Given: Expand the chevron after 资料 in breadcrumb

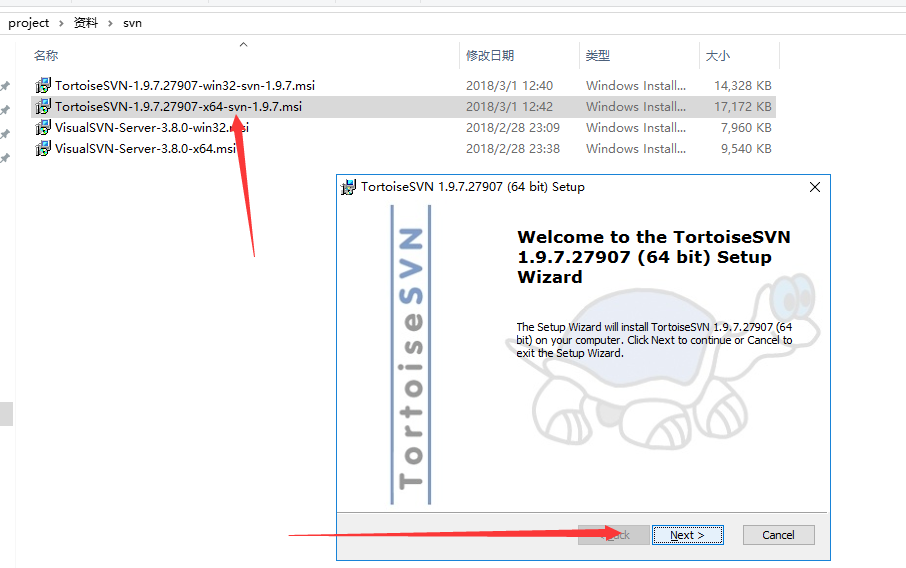Looking at the screenshot, I should point(110,23).
